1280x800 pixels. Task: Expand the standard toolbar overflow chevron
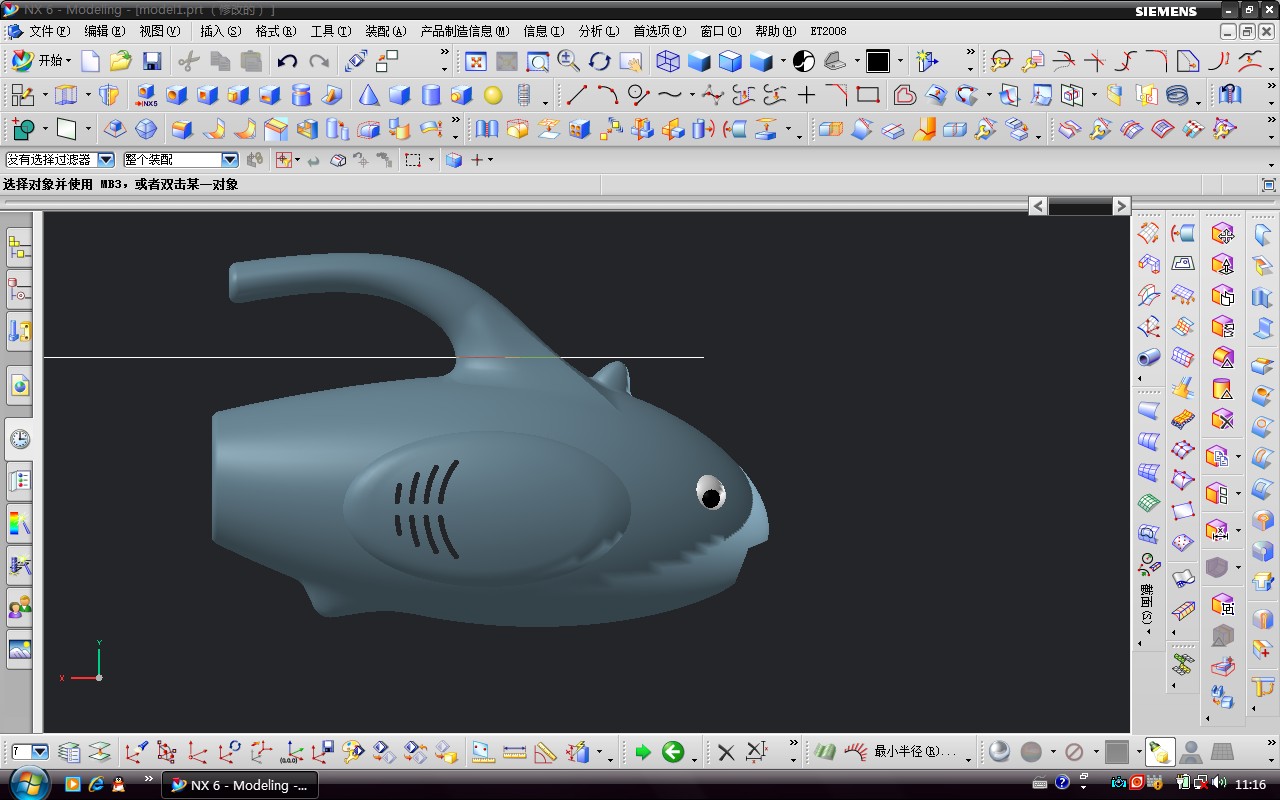coord(445,53)
